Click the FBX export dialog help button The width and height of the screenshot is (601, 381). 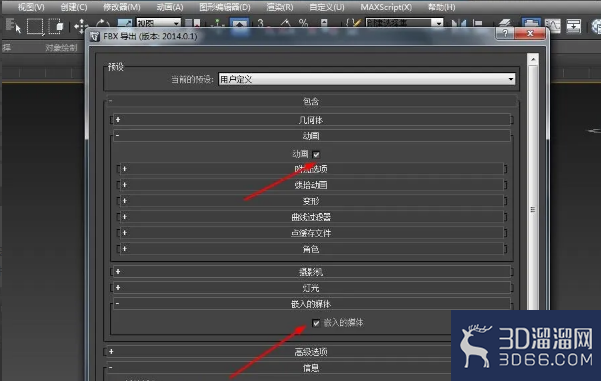pos(505,34)
